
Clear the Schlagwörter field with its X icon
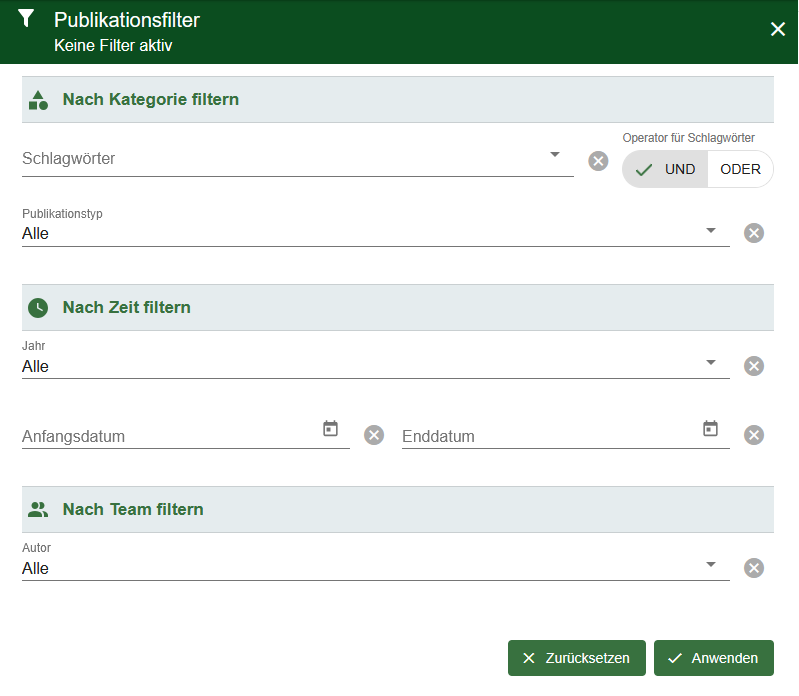(598, 161)
